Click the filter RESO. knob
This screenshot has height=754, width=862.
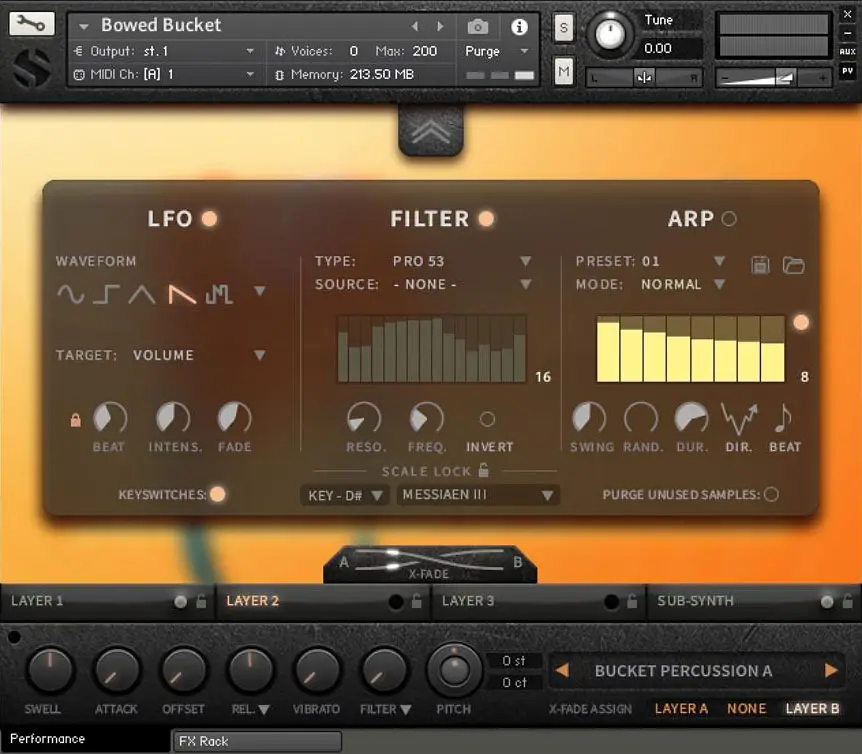(x=363, y=419)
